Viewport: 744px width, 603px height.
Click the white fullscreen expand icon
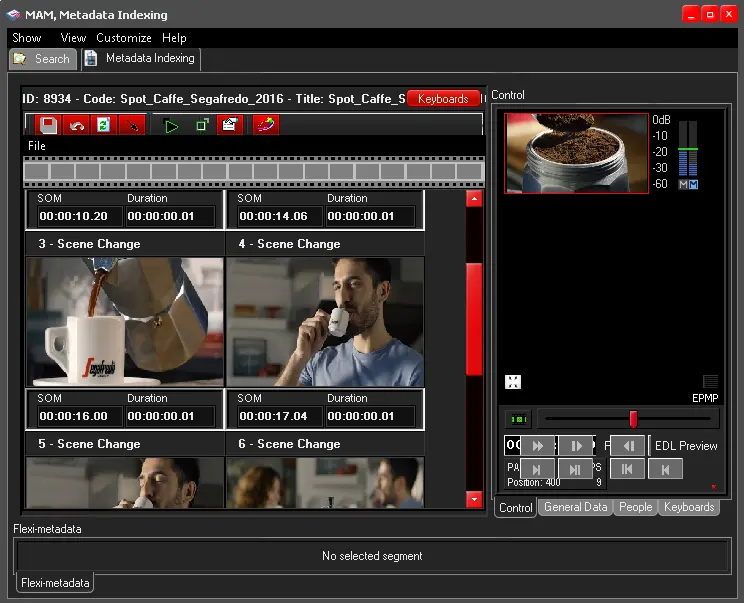(513, 382)
